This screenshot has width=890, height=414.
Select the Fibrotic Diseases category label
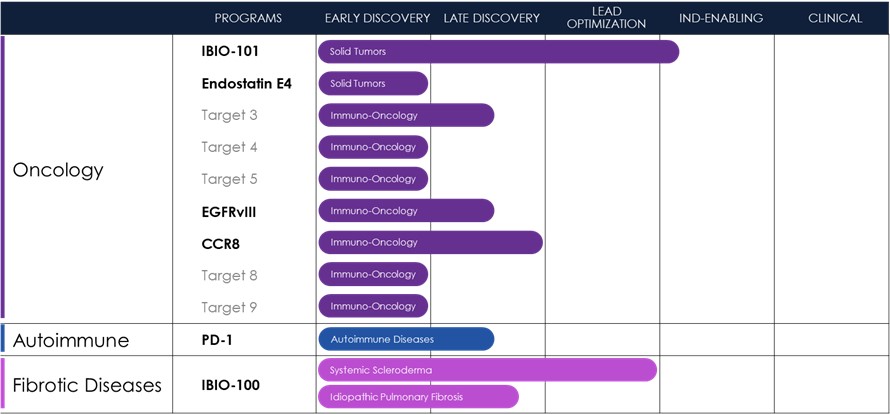(86, 385)
